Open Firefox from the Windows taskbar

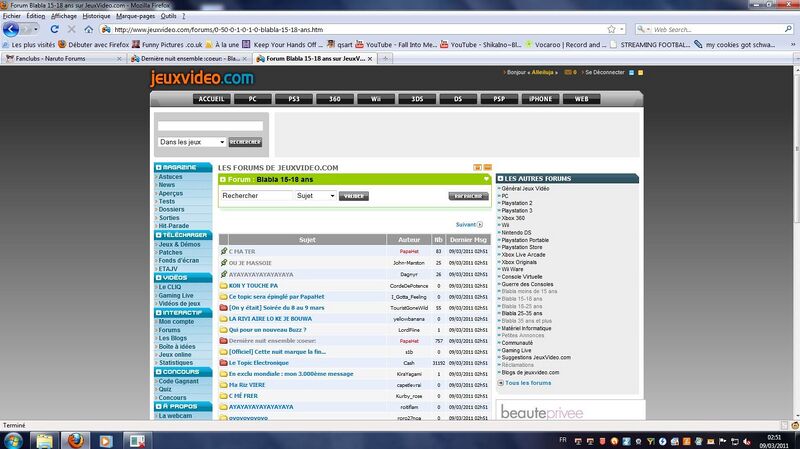click(75, 438)
